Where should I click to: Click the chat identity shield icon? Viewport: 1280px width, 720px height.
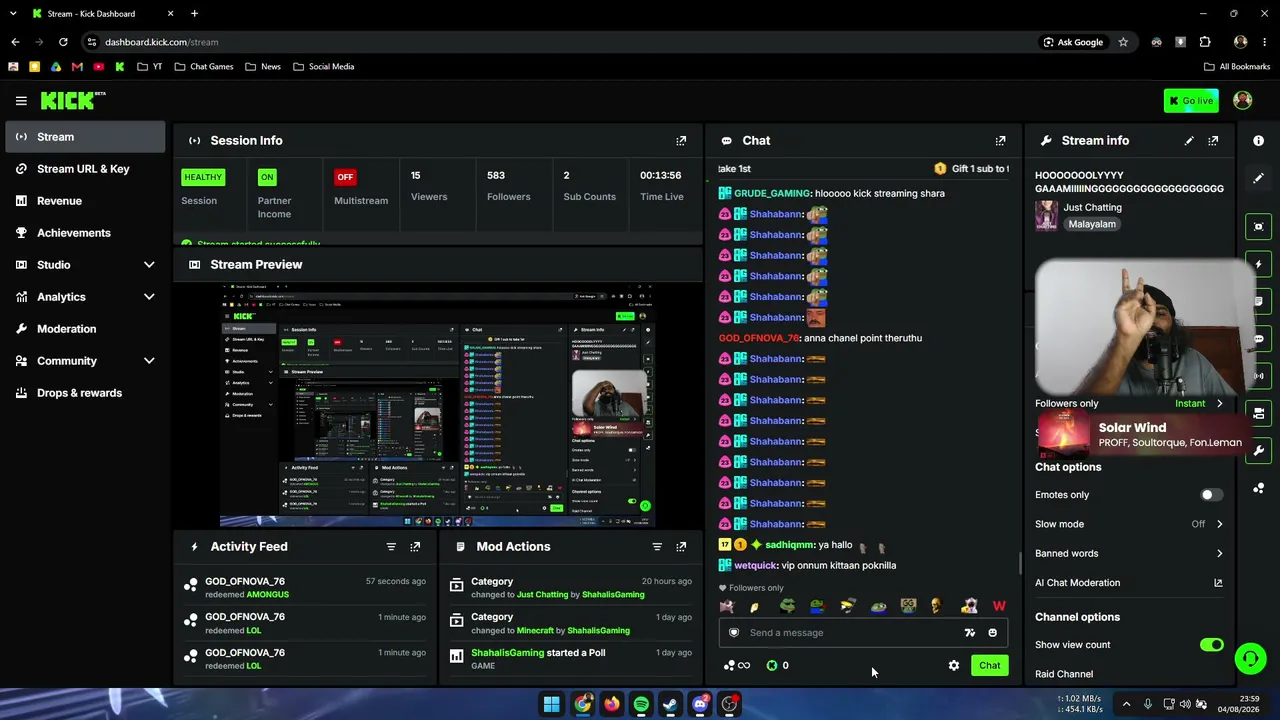coord(734,633)
